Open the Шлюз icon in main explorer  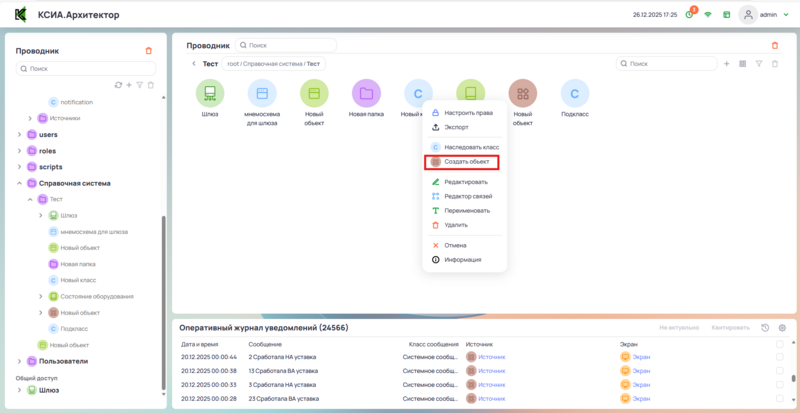tap(210, 94)
